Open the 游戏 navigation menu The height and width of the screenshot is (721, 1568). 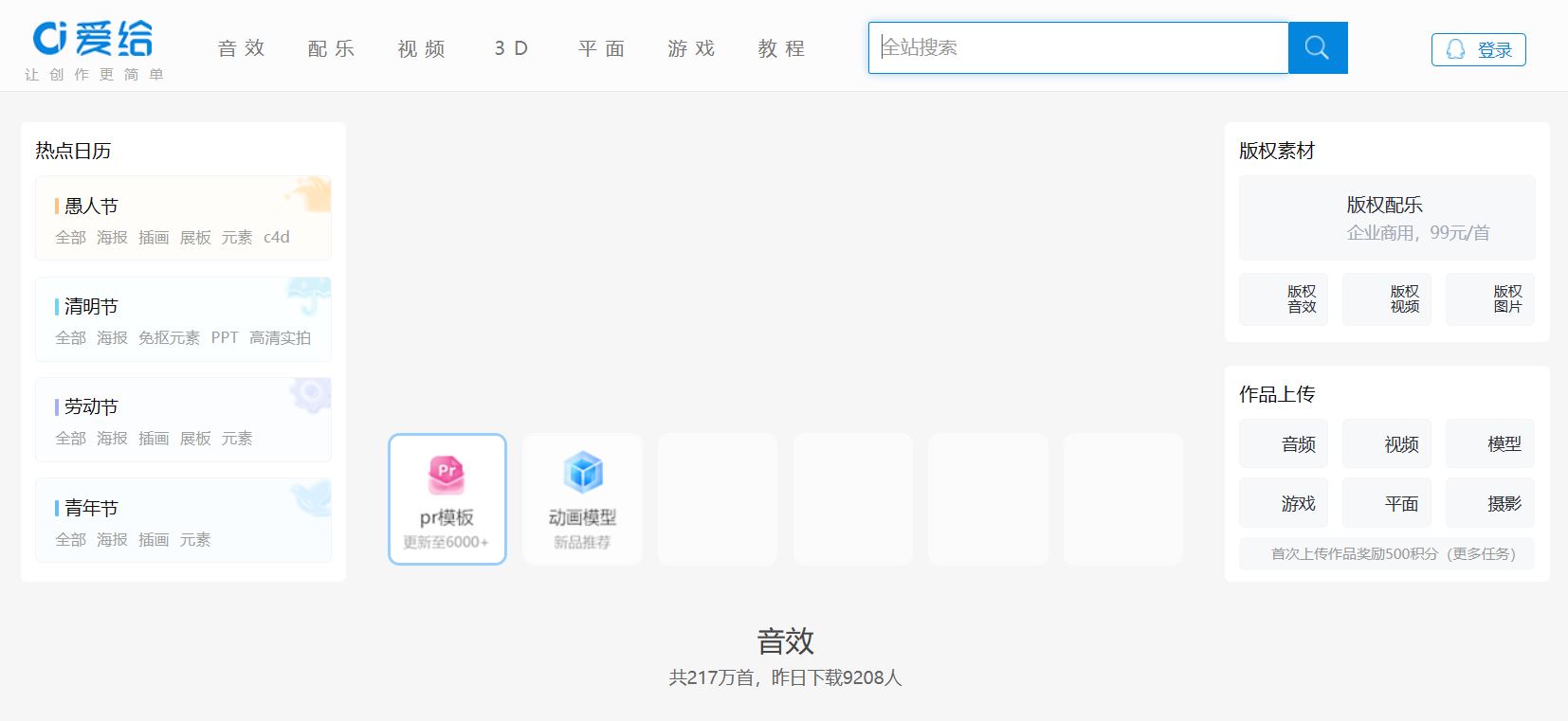pos(692,48)
